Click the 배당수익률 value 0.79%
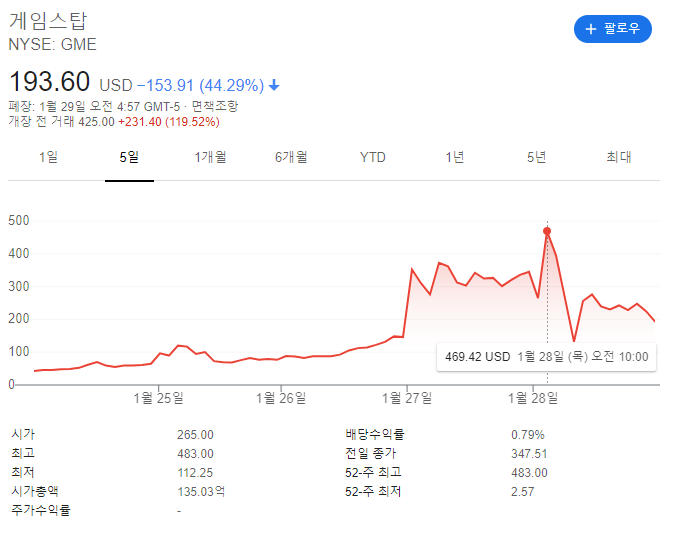 click(x=528, y=435)
